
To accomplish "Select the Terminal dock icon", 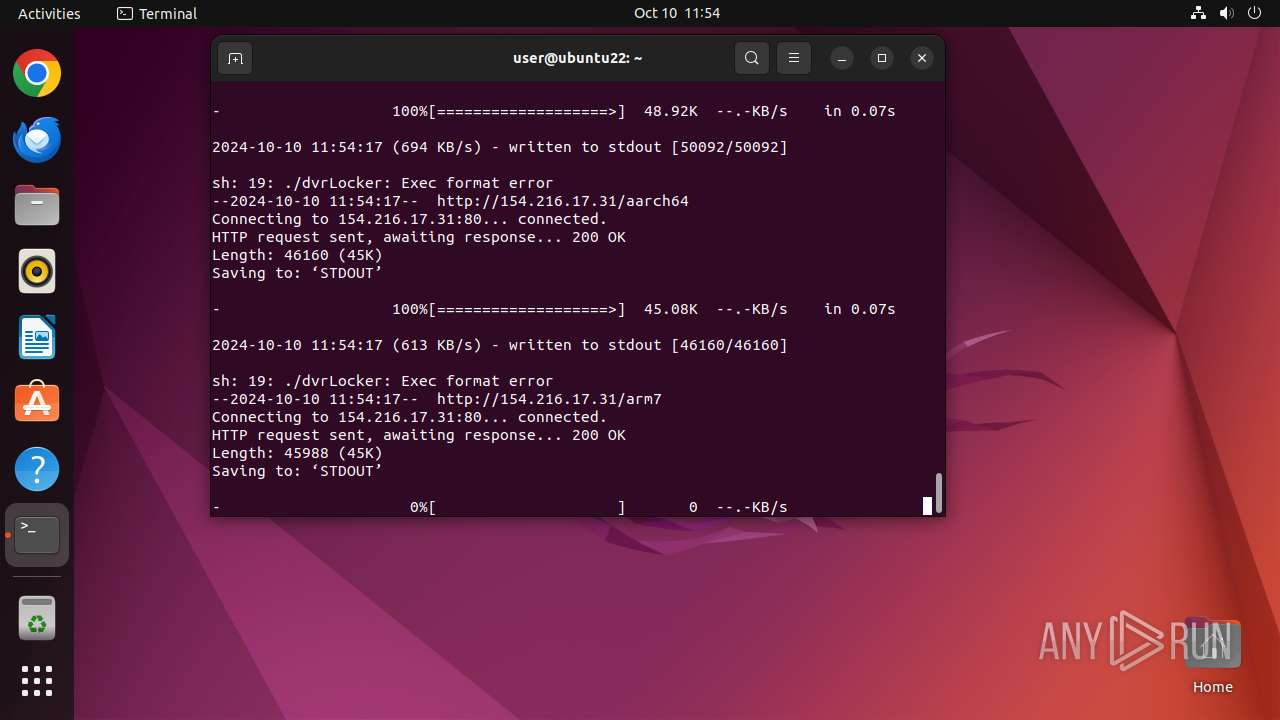I will [37, 535].
